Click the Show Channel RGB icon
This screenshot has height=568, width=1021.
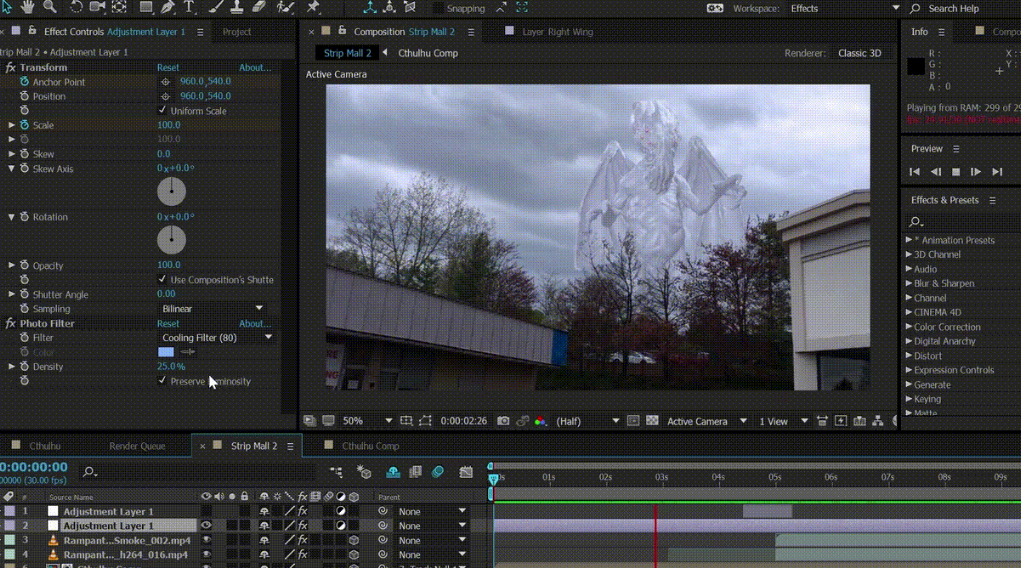click(541, 421)
